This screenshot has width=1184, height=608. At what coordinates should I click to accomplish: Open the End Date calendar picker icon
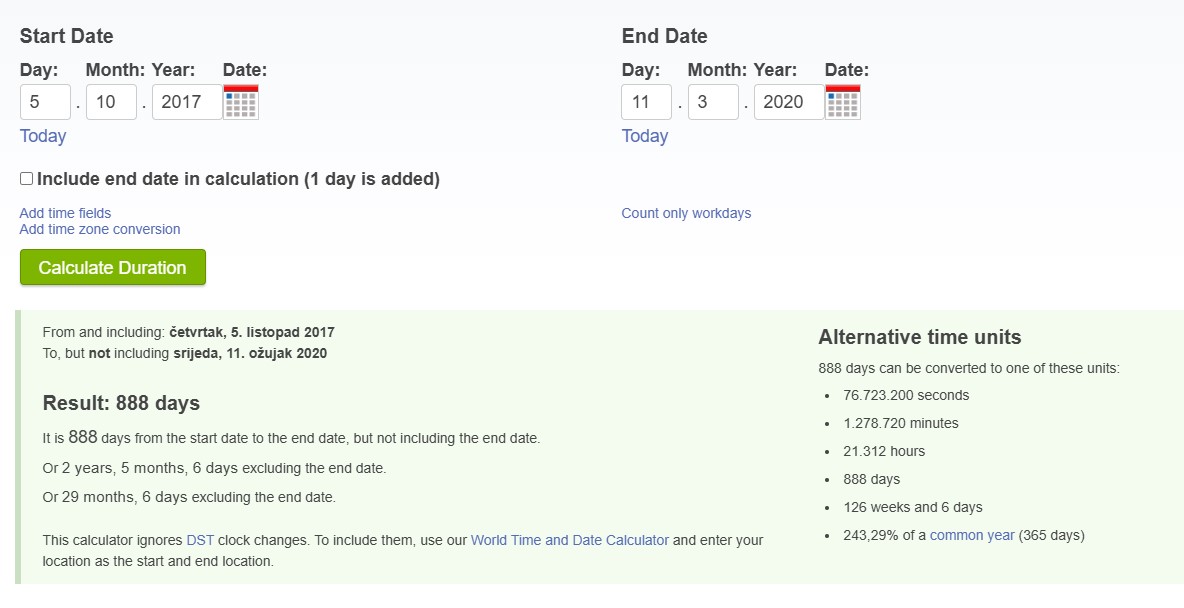click(843, 102)
